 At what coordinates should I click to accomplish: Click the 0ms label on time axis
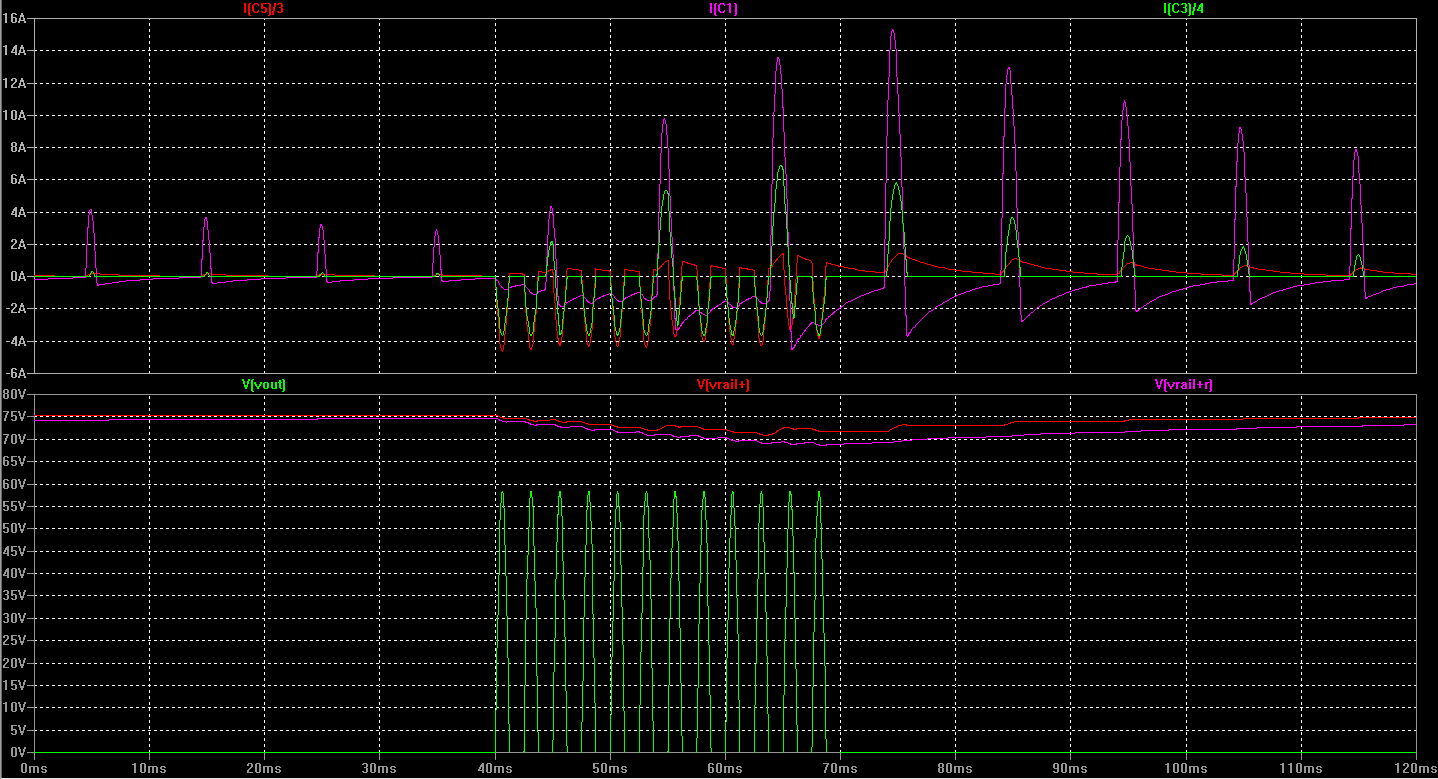[x=34, y=768]
